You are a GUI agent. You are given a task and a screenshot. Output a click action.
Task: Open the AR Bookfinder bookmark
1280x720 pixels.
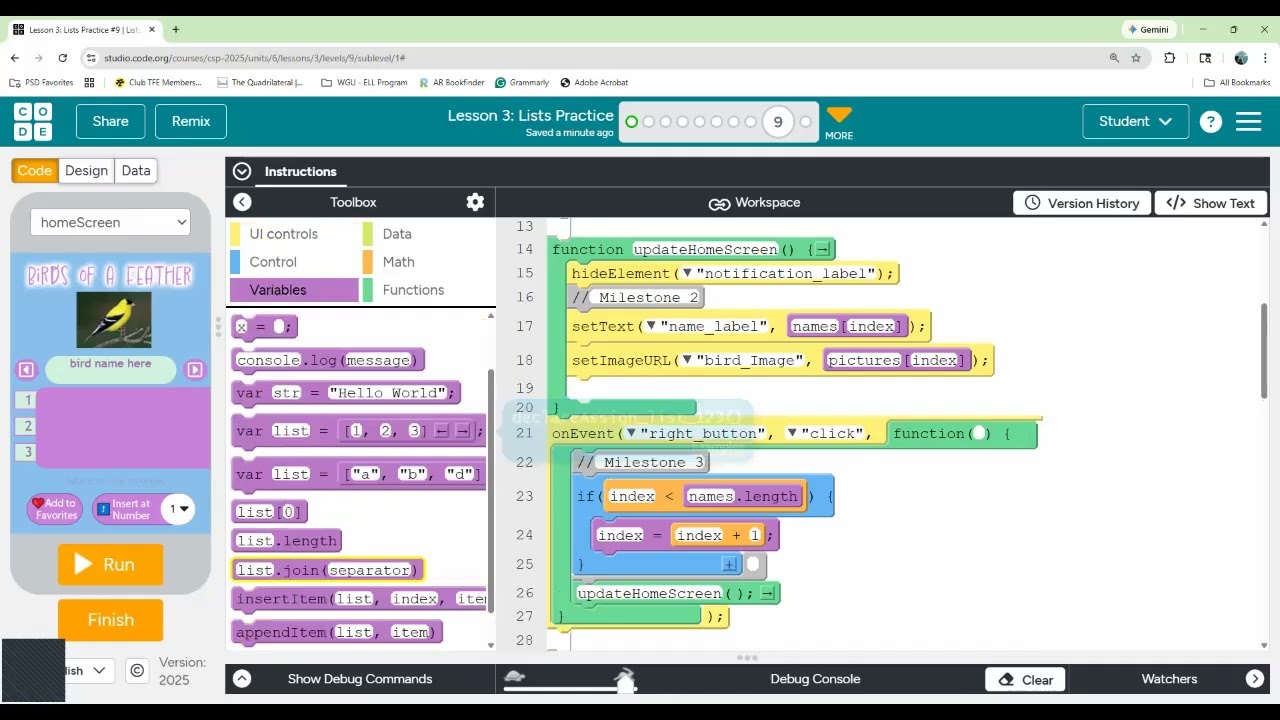[452, 83]
